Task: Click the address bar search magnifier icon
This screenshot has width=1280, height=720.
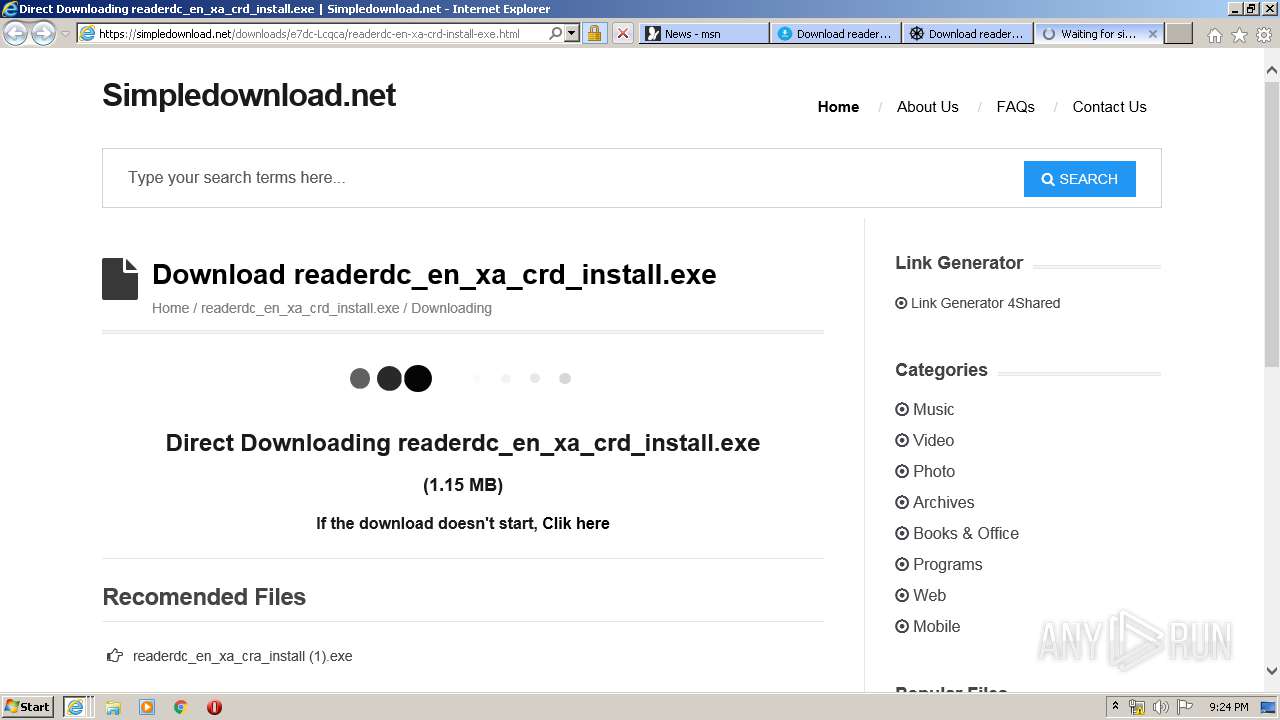Action: tap(556, 33)
